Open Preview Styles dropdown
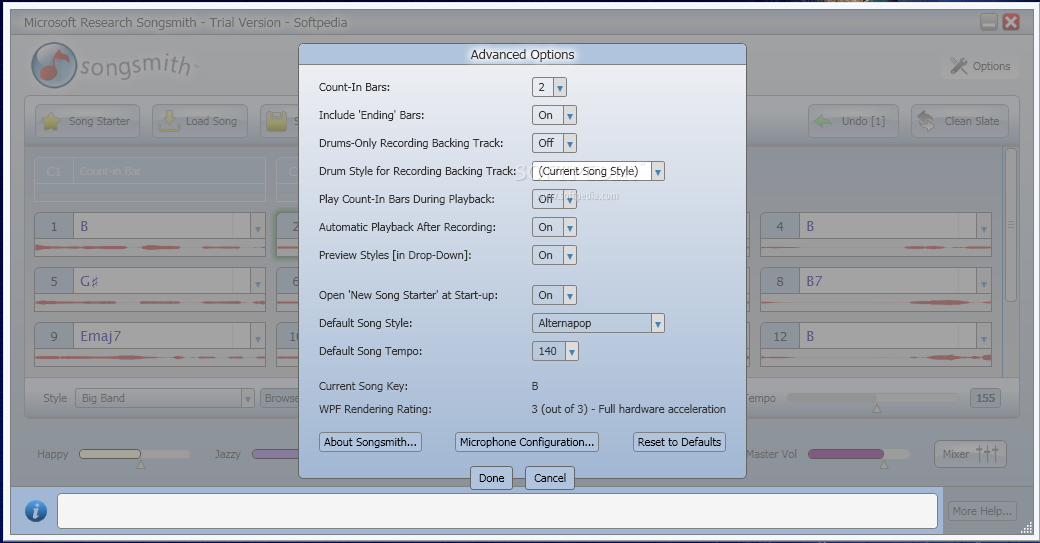Image resolution: width=1040 pixels, height=543 pixels. [x=570, y=255]
